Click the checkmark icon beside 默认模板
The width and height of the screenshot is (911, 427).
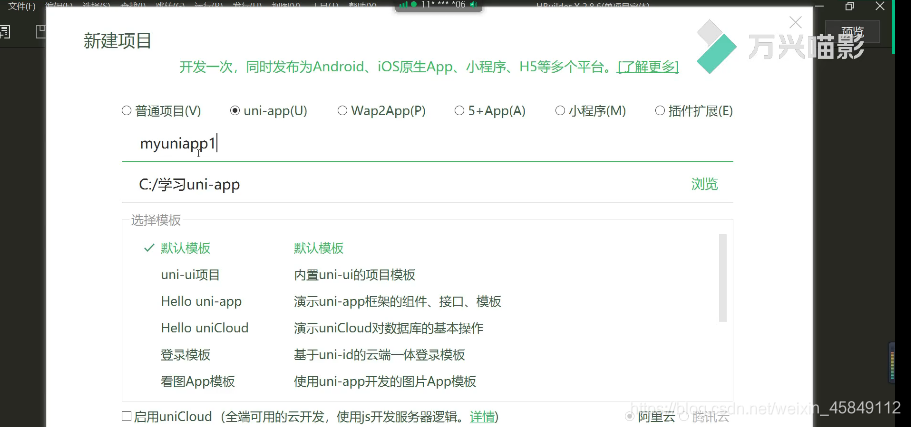pyautogui.click(x=148, y=248)
